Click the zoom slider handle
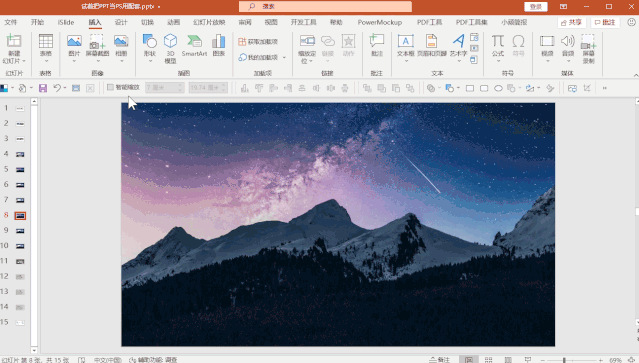 click(564, 360)
